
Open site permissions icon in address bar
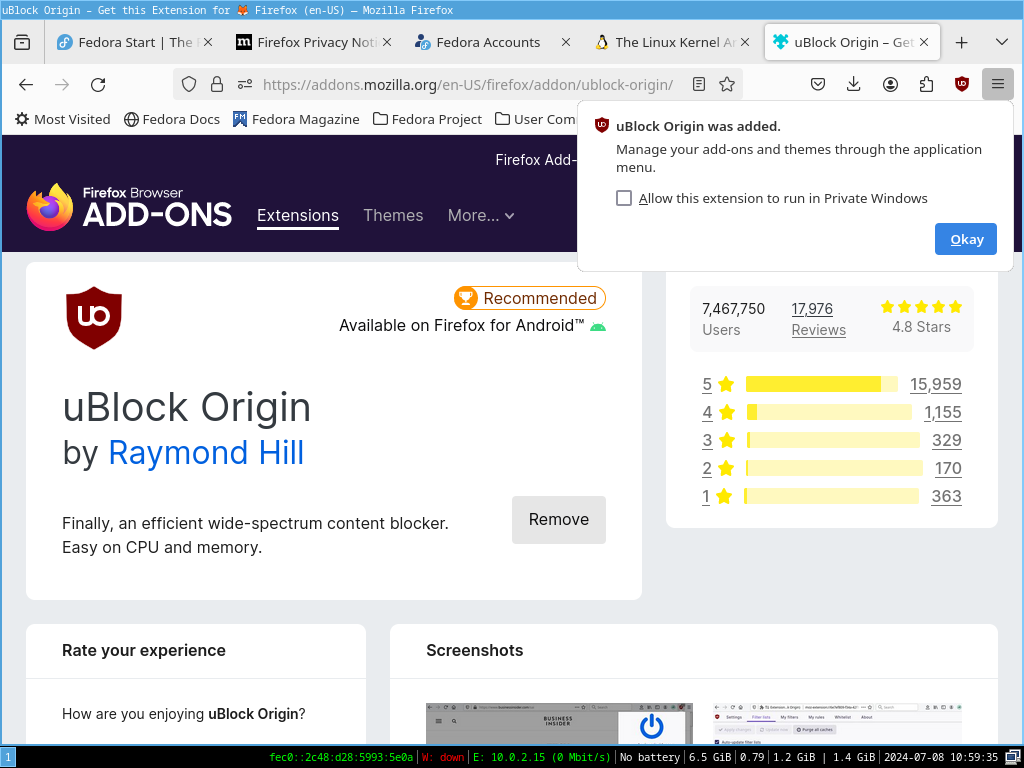pyautogui.click(x=245, y=84)
